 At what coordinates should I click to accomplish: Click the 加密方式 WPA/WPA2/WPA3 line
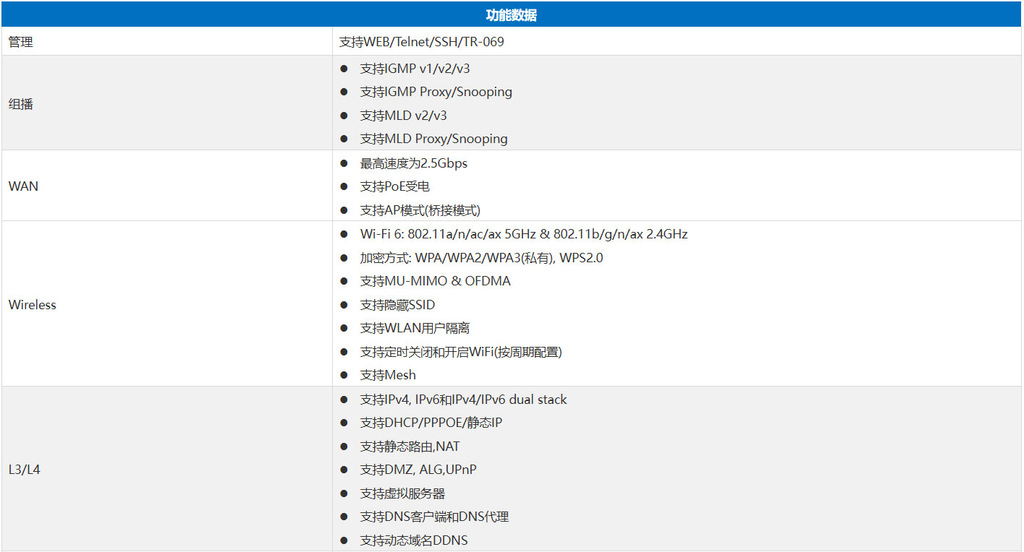(481, 258)
